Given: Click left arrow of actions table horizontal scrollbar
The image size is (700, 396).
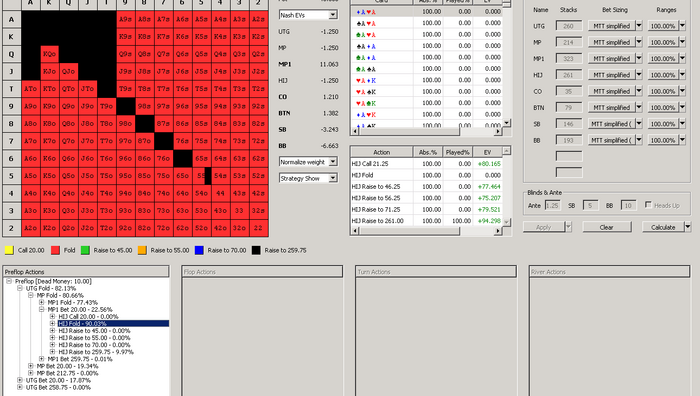Looking at the screenshot, I should pyautogui.click(x=355, y=231).
